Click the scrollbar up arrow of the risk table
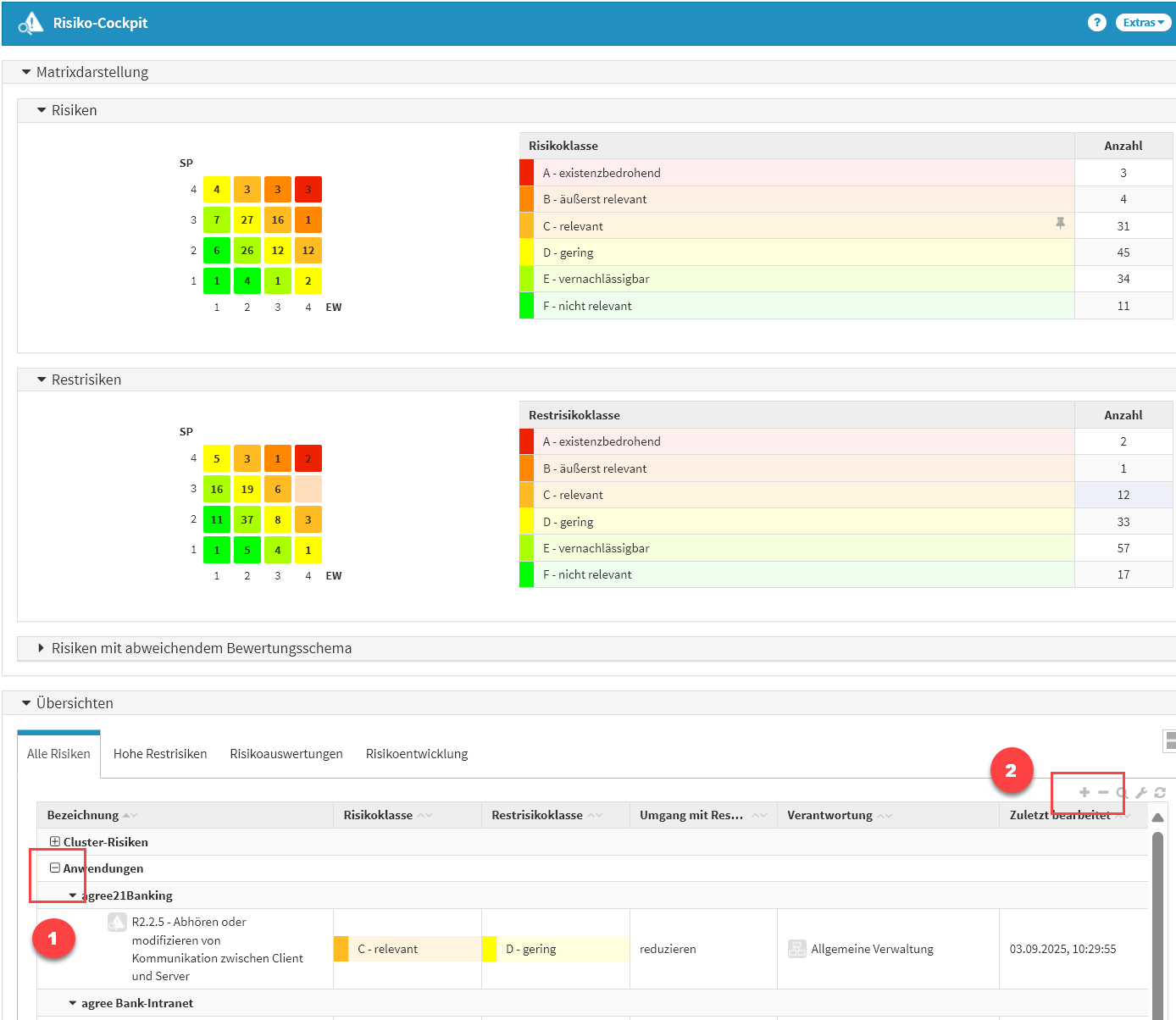Screen dimensions: 1176x1020 (1157, 818)
